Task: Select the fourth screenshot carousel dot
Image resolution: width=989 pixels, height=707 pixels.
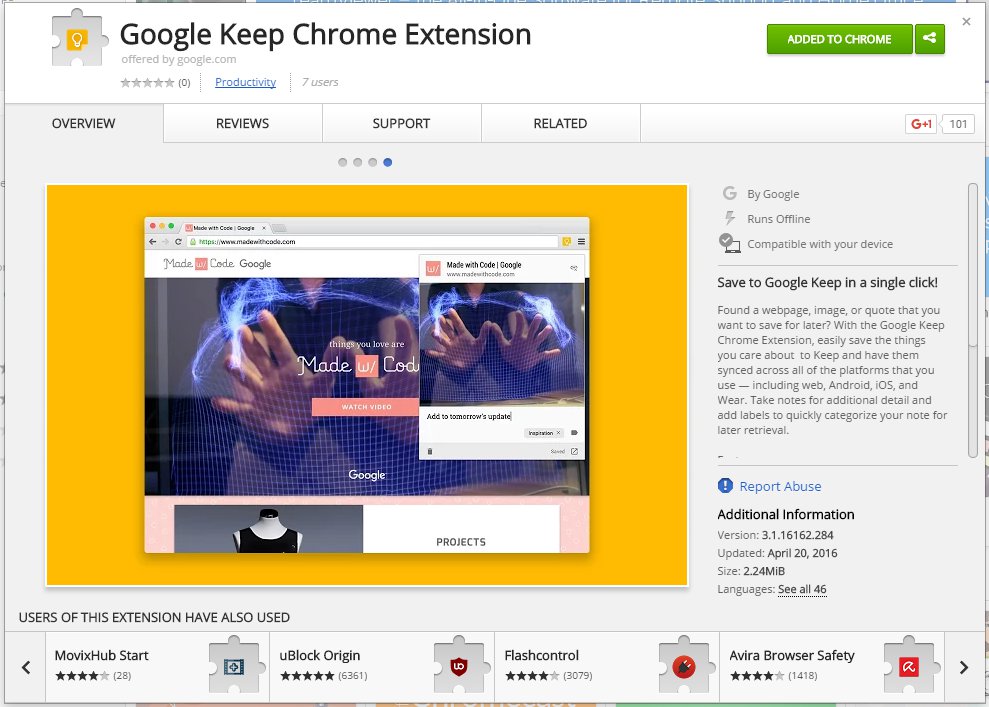Action: (x=388, y=162)
